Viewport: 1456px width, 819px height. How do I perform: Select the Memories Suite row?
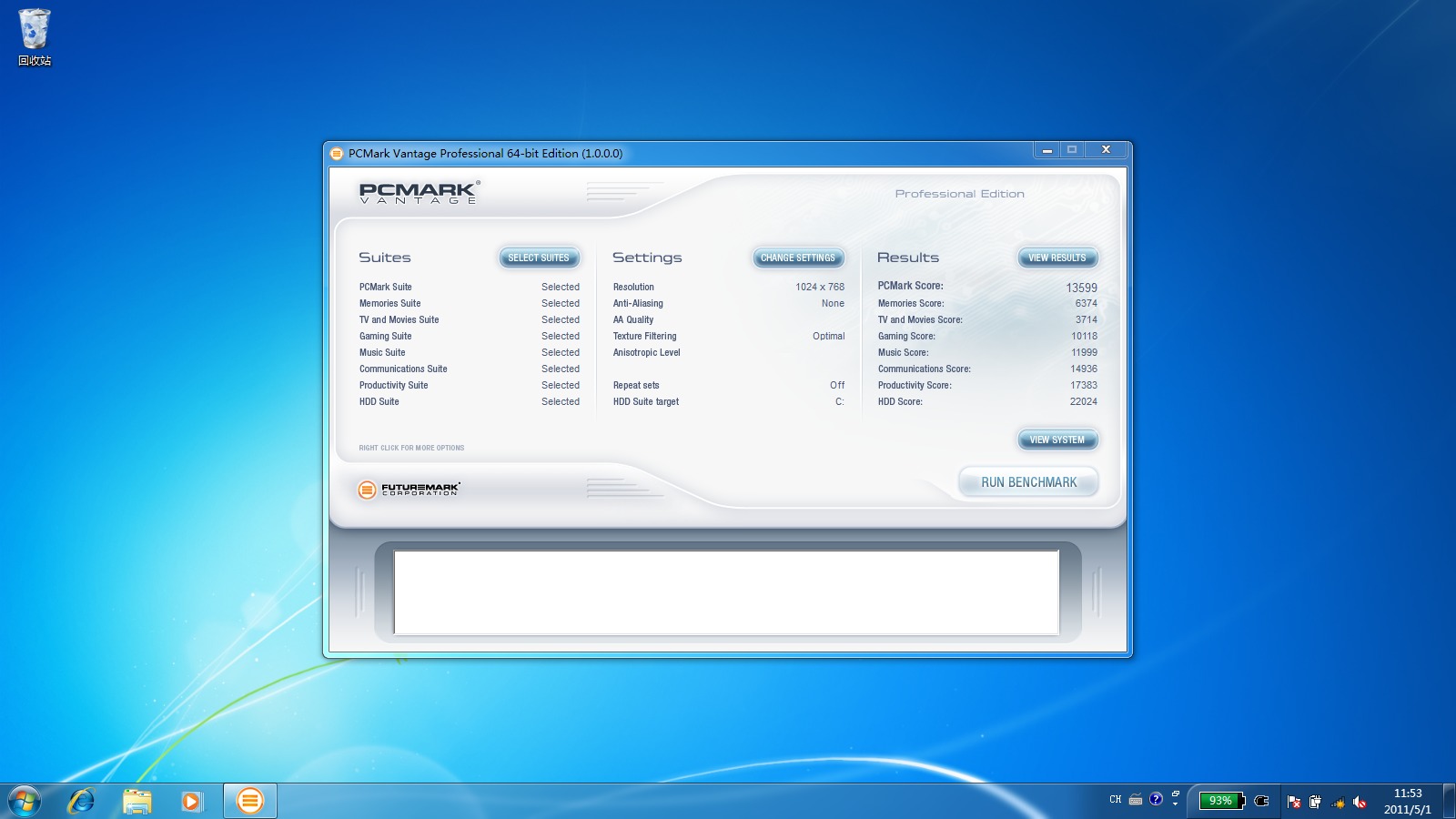470,303
